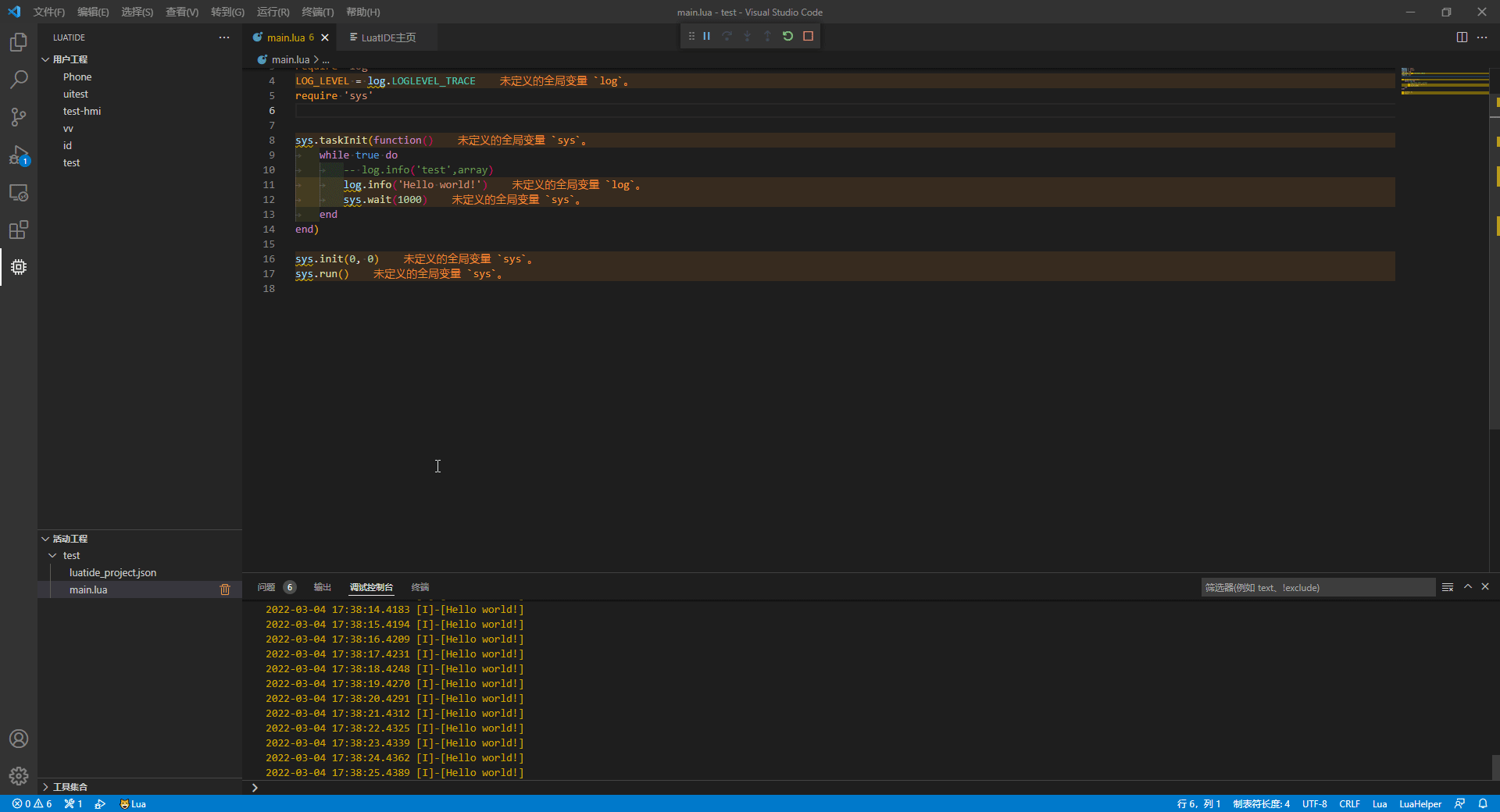Click the debug Step Into button

(748, 36)
